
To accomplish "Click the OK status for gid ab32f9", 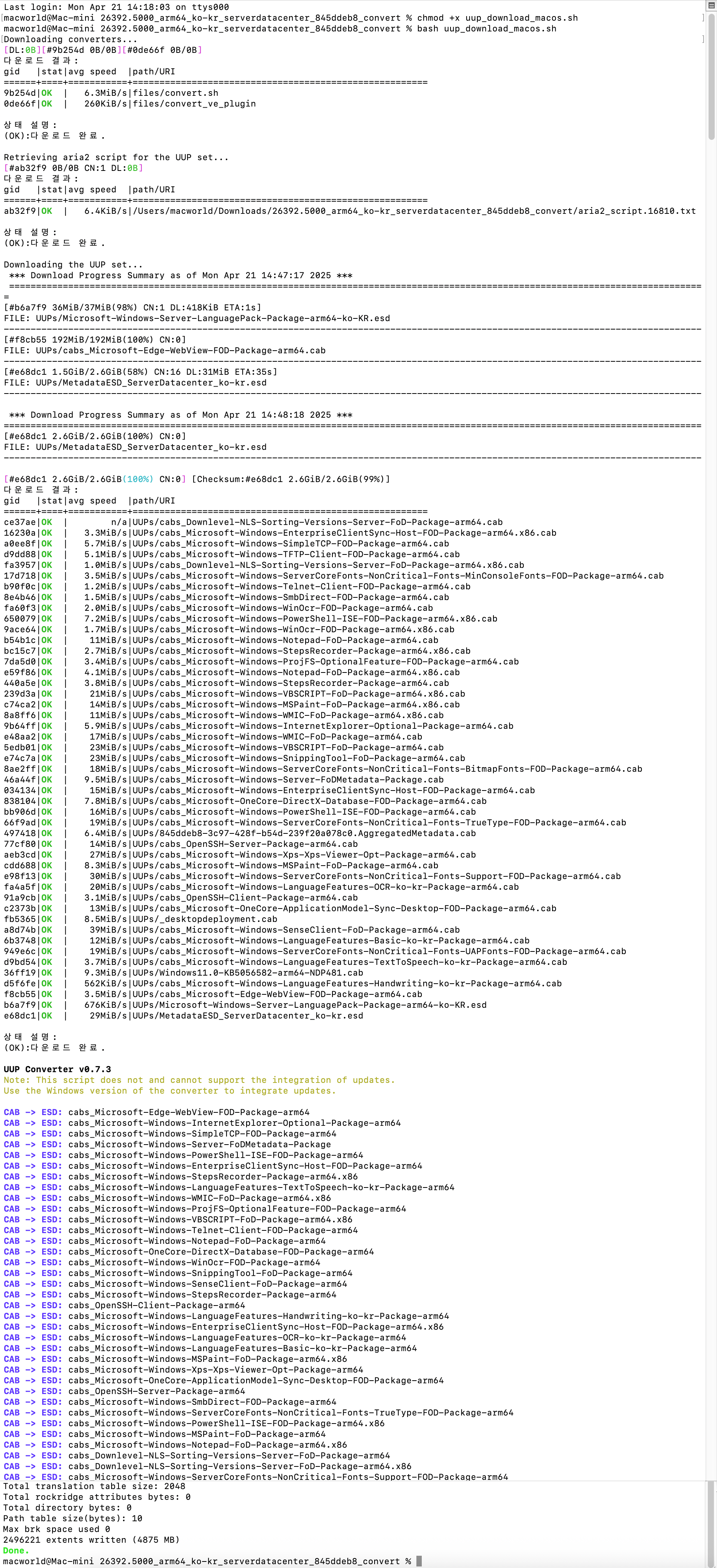I will 46,211.
